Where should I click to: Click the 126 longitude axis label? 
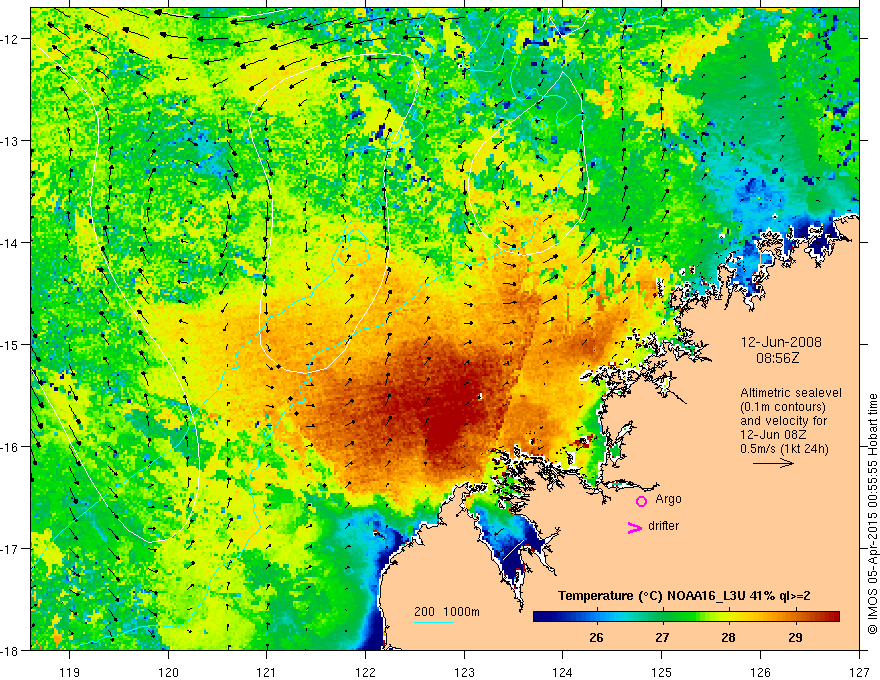760,672
